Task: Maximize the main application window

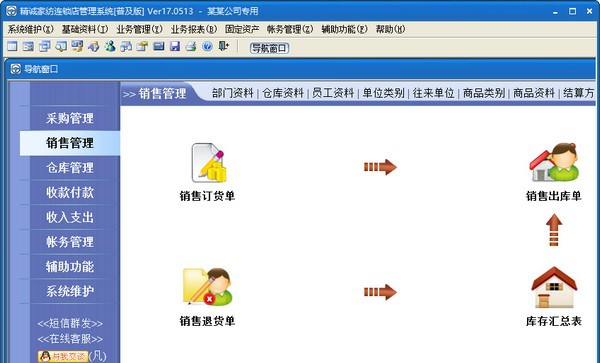Action: (x=572, y=11)
